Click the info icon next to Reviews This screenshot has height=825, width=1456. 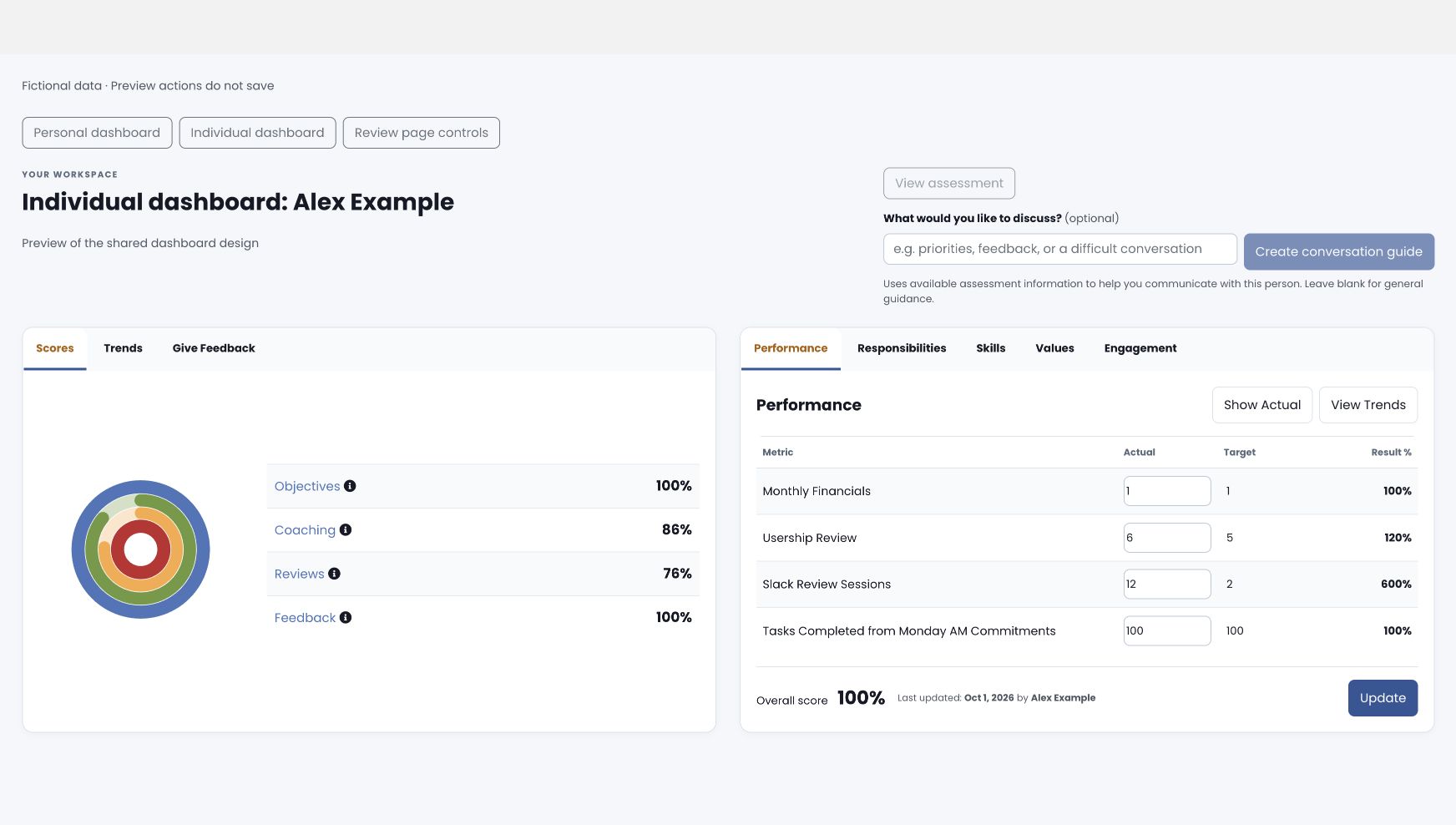(x=334, y=574)
